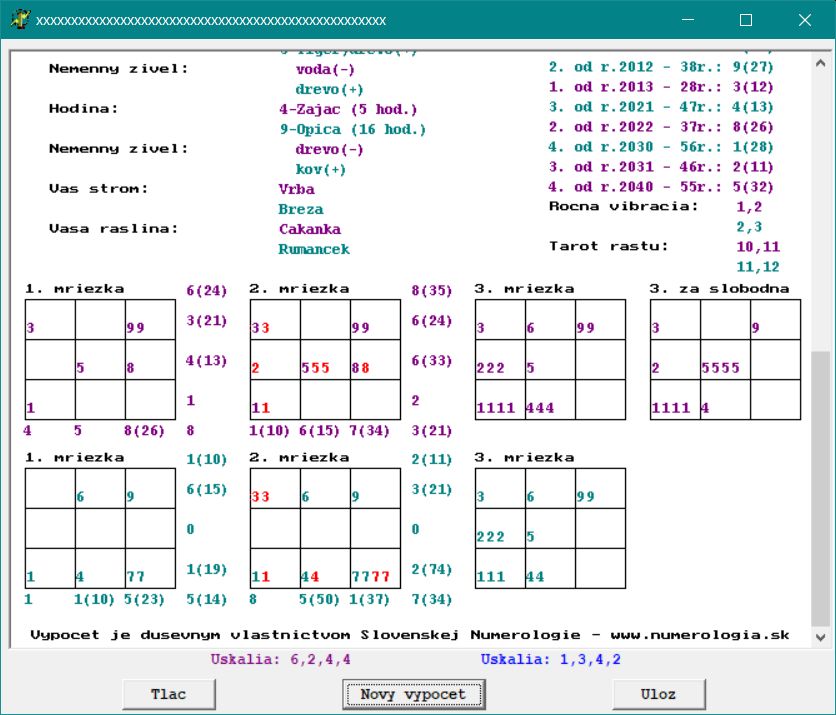Image resolution: width=836 pixels, height=715 pixels.
Task: Click the line "4. od r.2030 - 56r.: 1(28)"
Action: coord(661,147)
